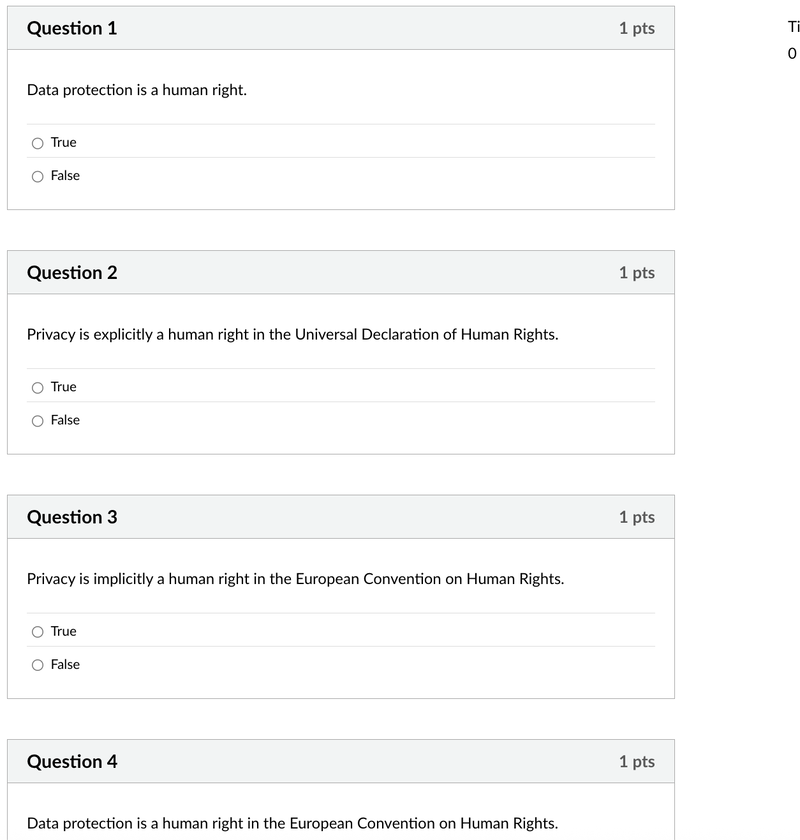Select True radio button for Question 1

[x=38, y=143]
